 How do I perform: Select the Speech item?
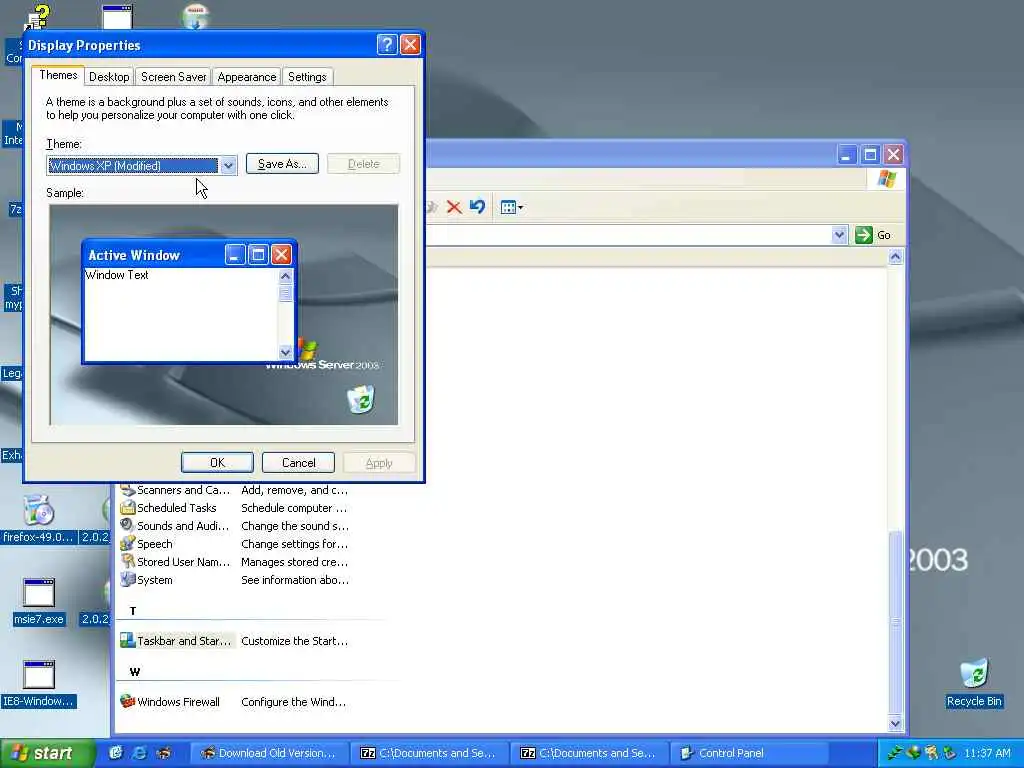click(147, 544)
